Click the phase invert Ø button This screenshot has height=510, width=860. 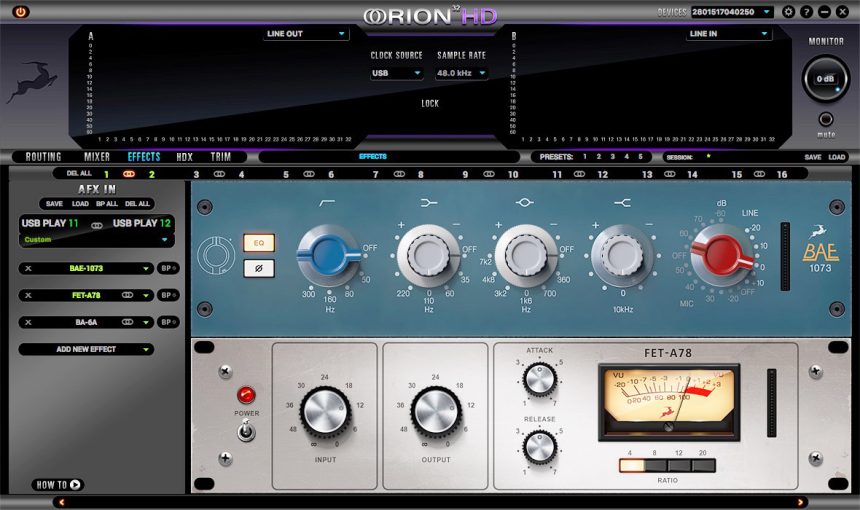click(x=258, y=268)
